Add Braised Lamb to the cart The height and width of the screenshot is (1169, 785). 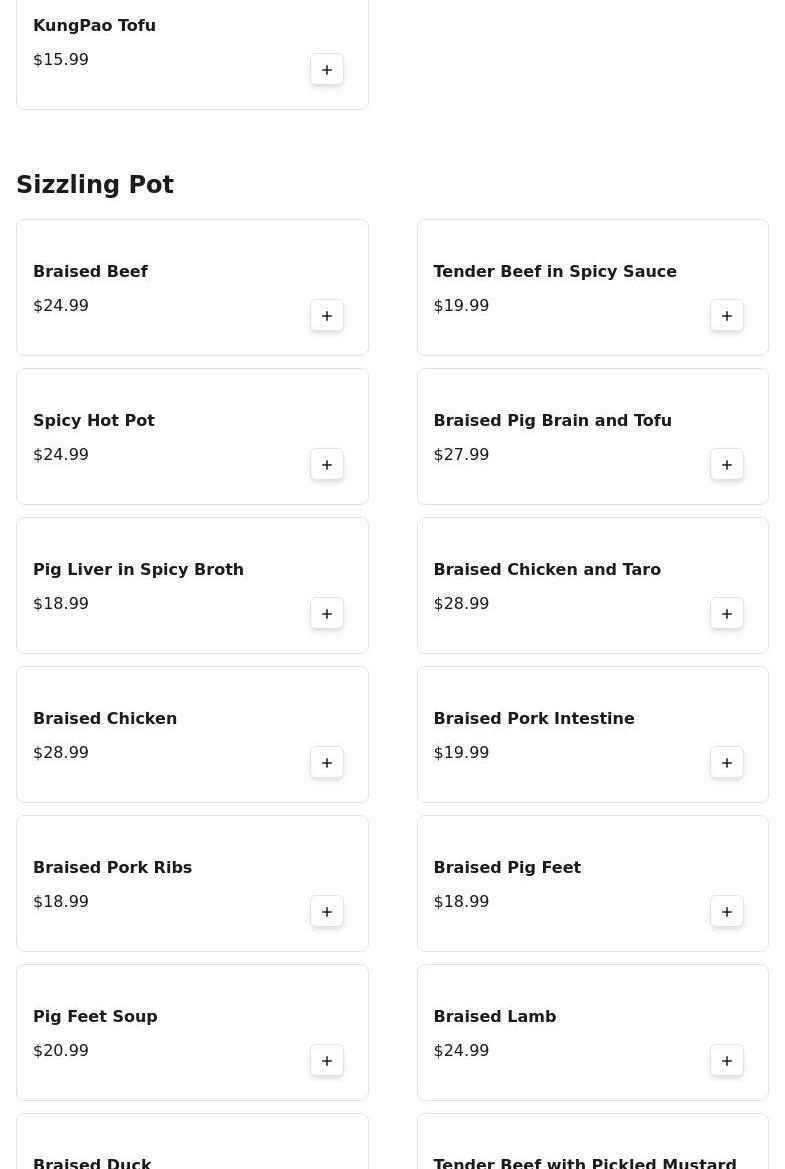[727, 1061]
